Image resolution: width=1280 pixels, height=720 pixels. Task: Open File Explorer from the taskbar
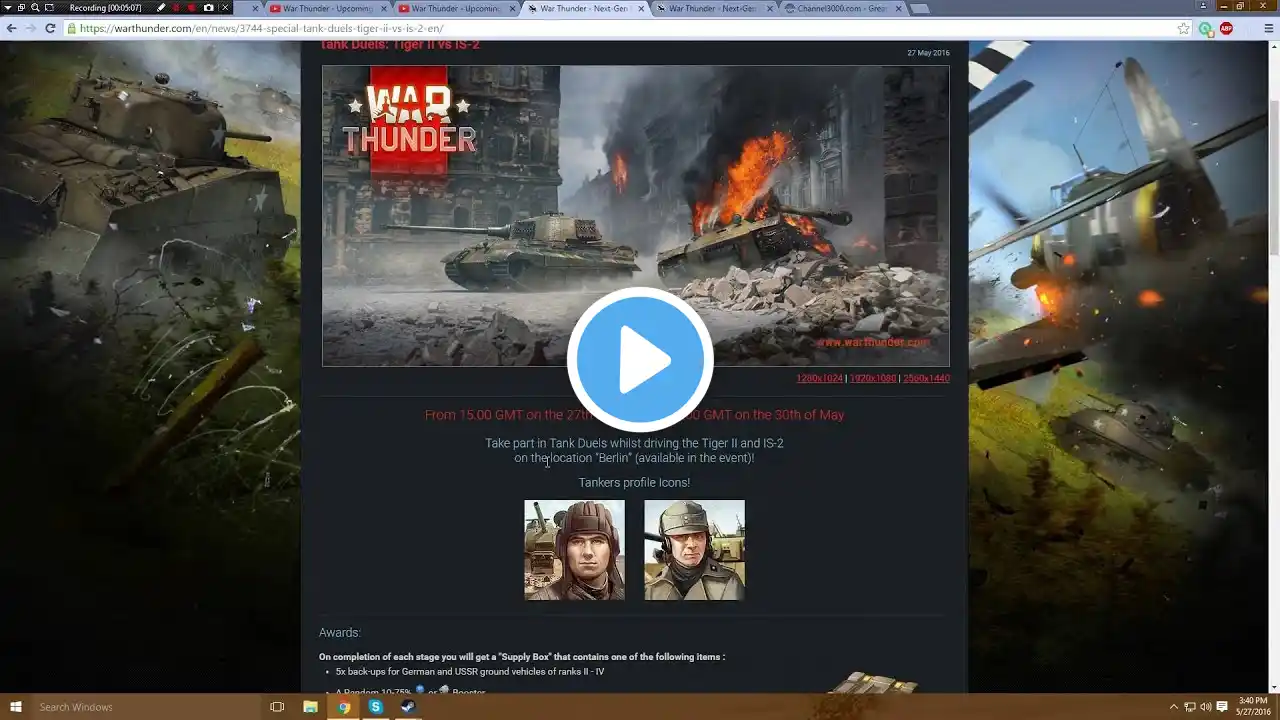pos(310,707)
